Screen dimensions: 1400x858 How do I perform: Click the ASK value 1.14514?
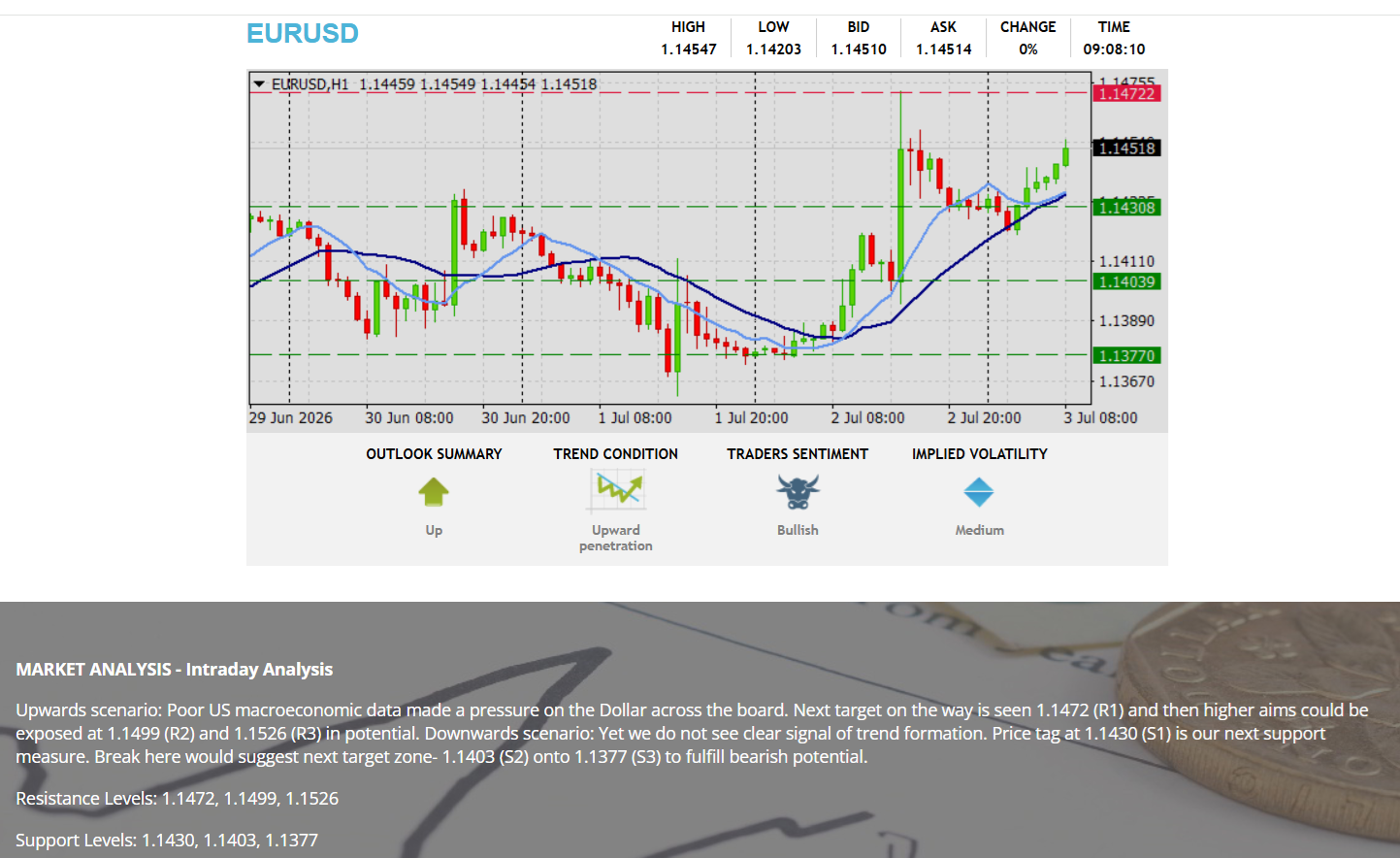click(x=944, y=49)
